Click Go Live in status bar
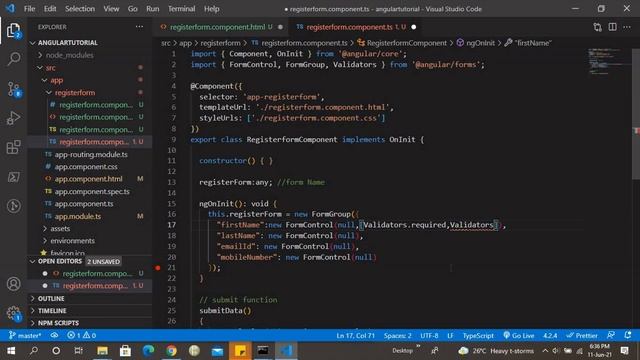Viewport: 640px width, 360px height. point(519,336)
